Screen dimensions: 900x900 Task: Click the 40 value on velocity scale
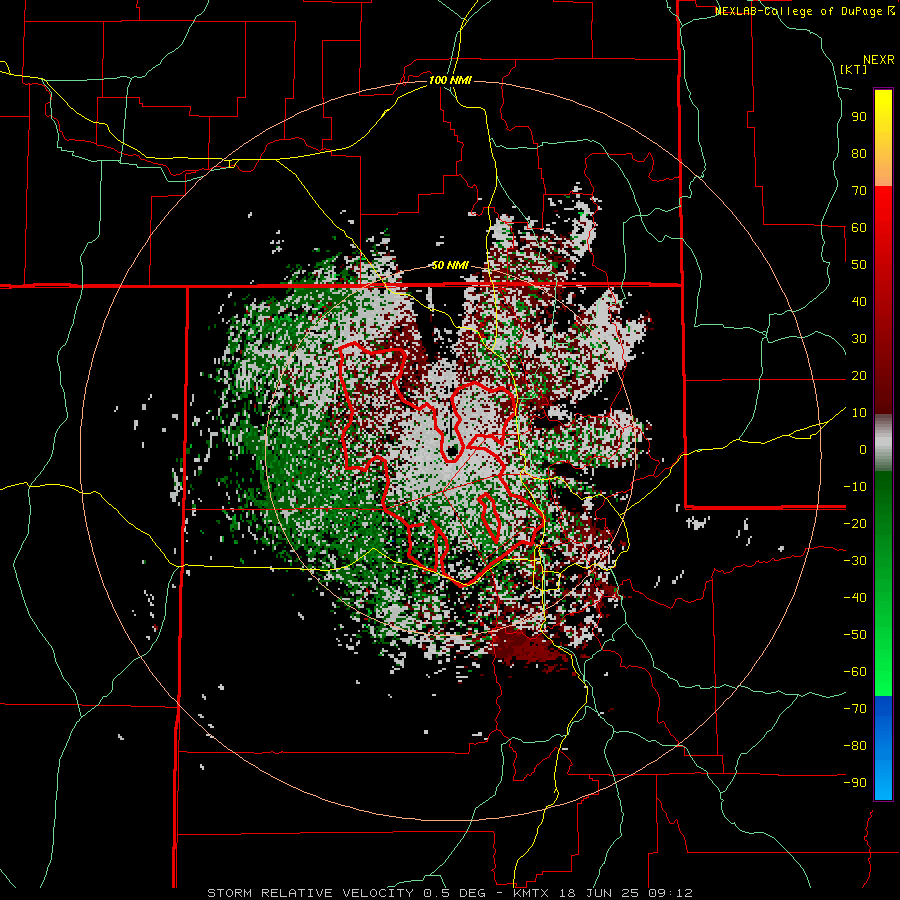(x=859, y=301)
